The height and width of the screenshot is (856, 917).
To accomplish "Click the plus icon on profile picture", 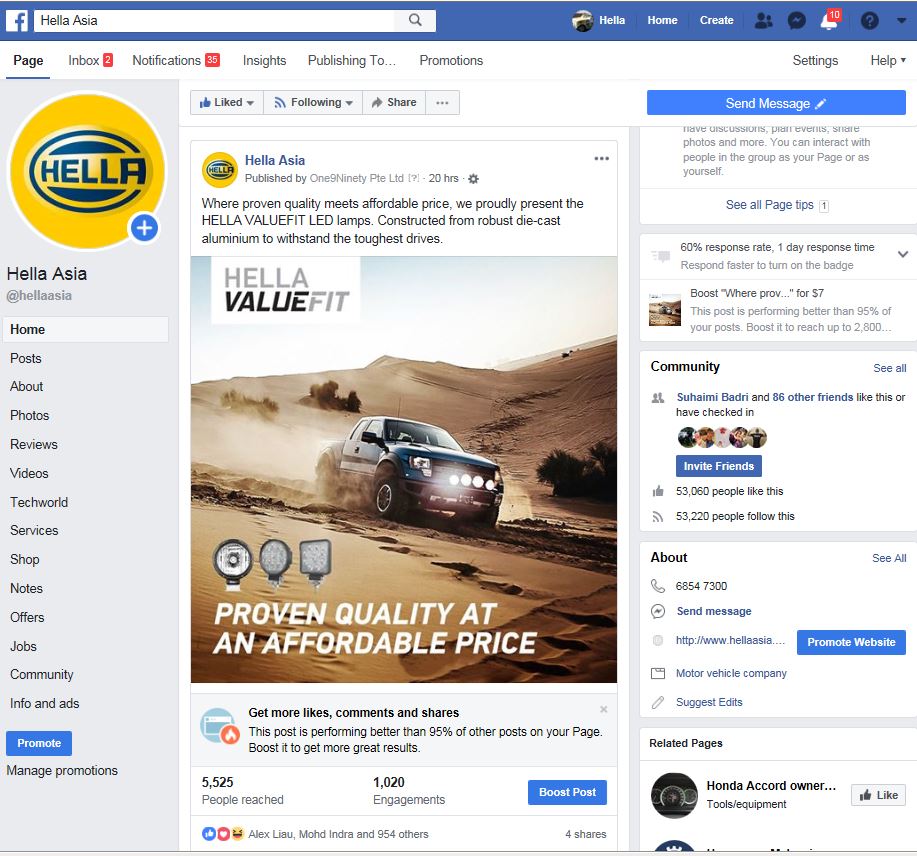I will pyautogui.click(x=144, y=227).
